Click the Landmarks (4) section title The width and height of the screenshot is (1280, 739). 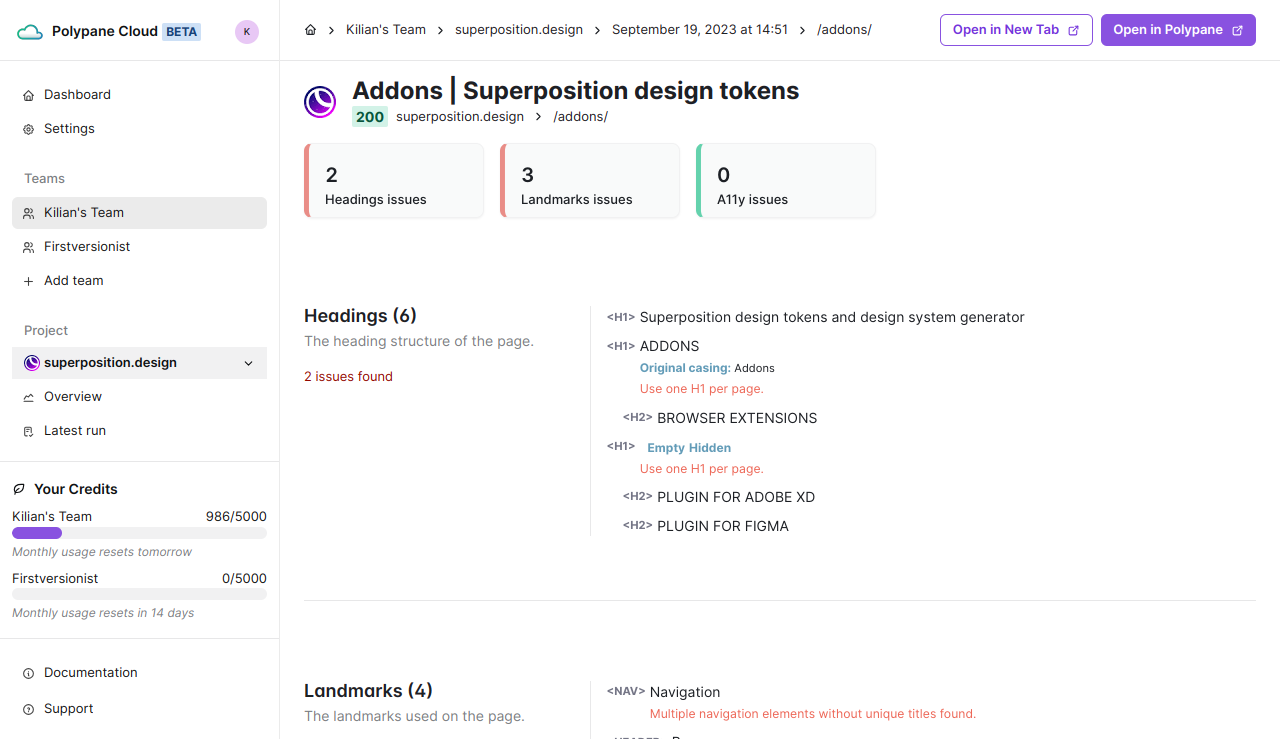pyautogui.click(x=368, y=691)
